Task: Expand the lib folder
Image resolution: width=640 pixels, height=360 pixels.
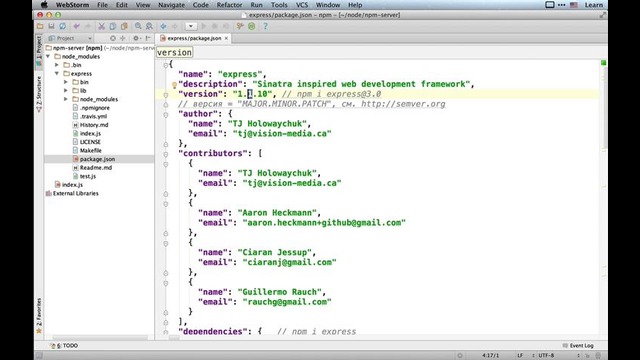Action: click(66, 91)
